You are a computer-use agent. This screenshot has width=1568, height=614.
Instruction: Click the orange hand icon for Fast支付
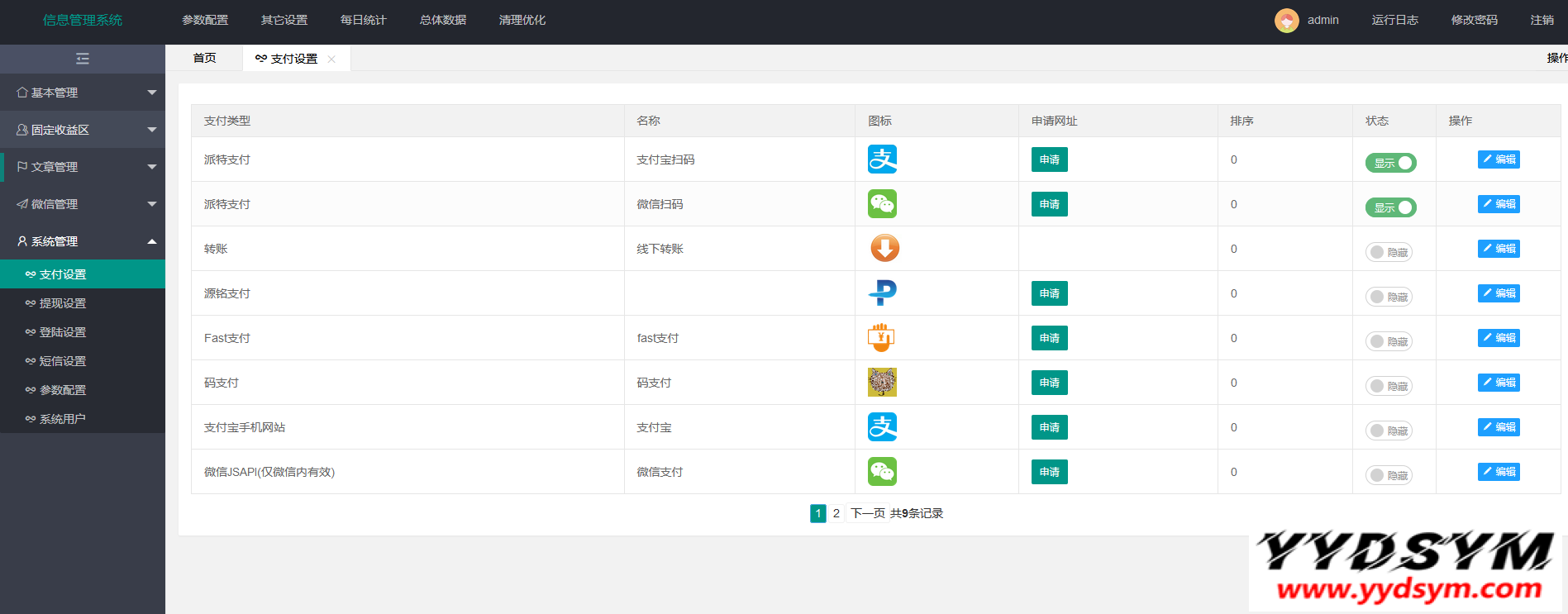pyautogui.click(x=881, y=338)
